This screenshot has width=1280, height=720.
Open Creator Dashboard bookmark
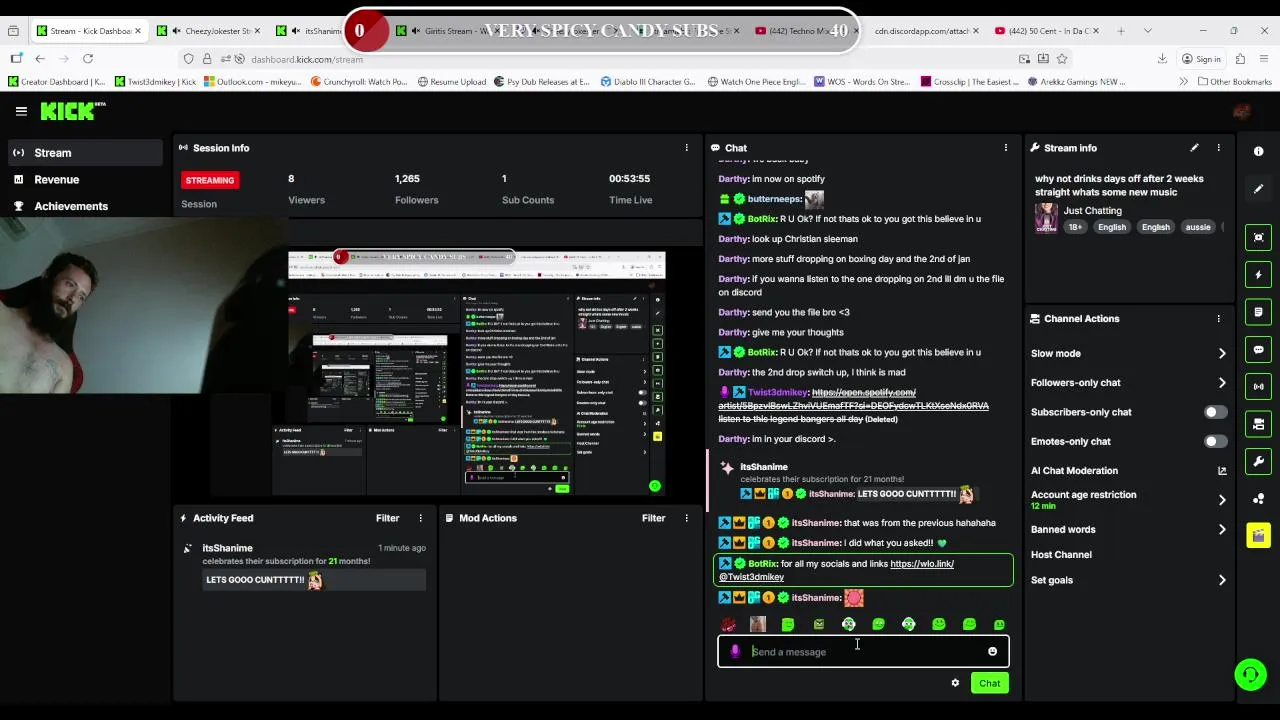[56, 82]
